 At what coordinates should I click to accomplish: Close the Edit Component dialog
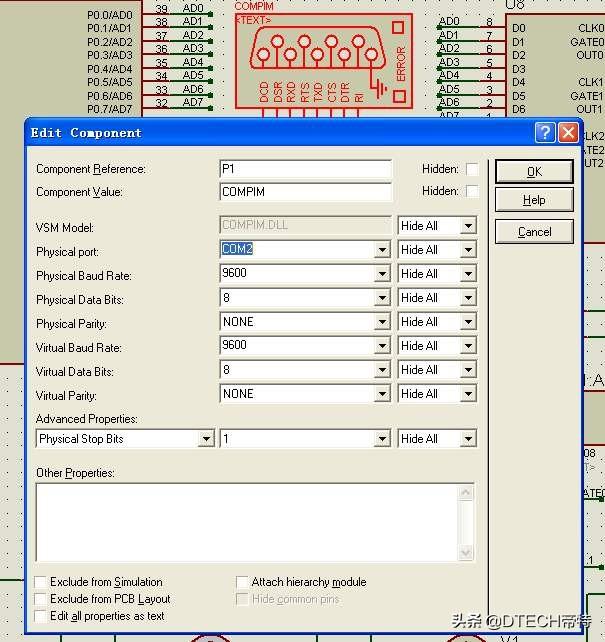[568, 133]
